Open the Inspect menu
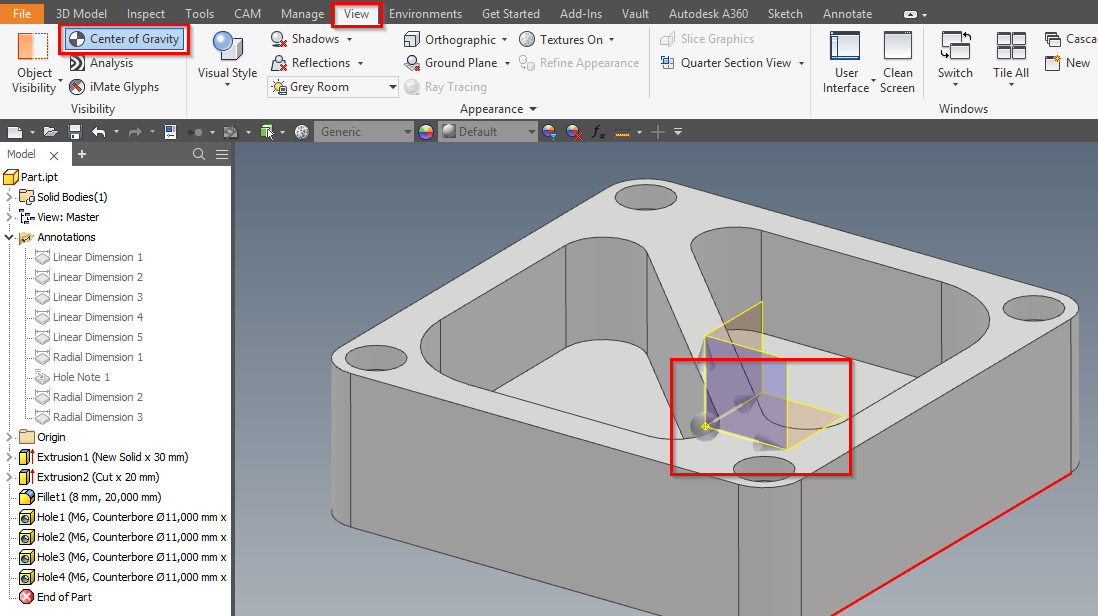 click(145, 13)
